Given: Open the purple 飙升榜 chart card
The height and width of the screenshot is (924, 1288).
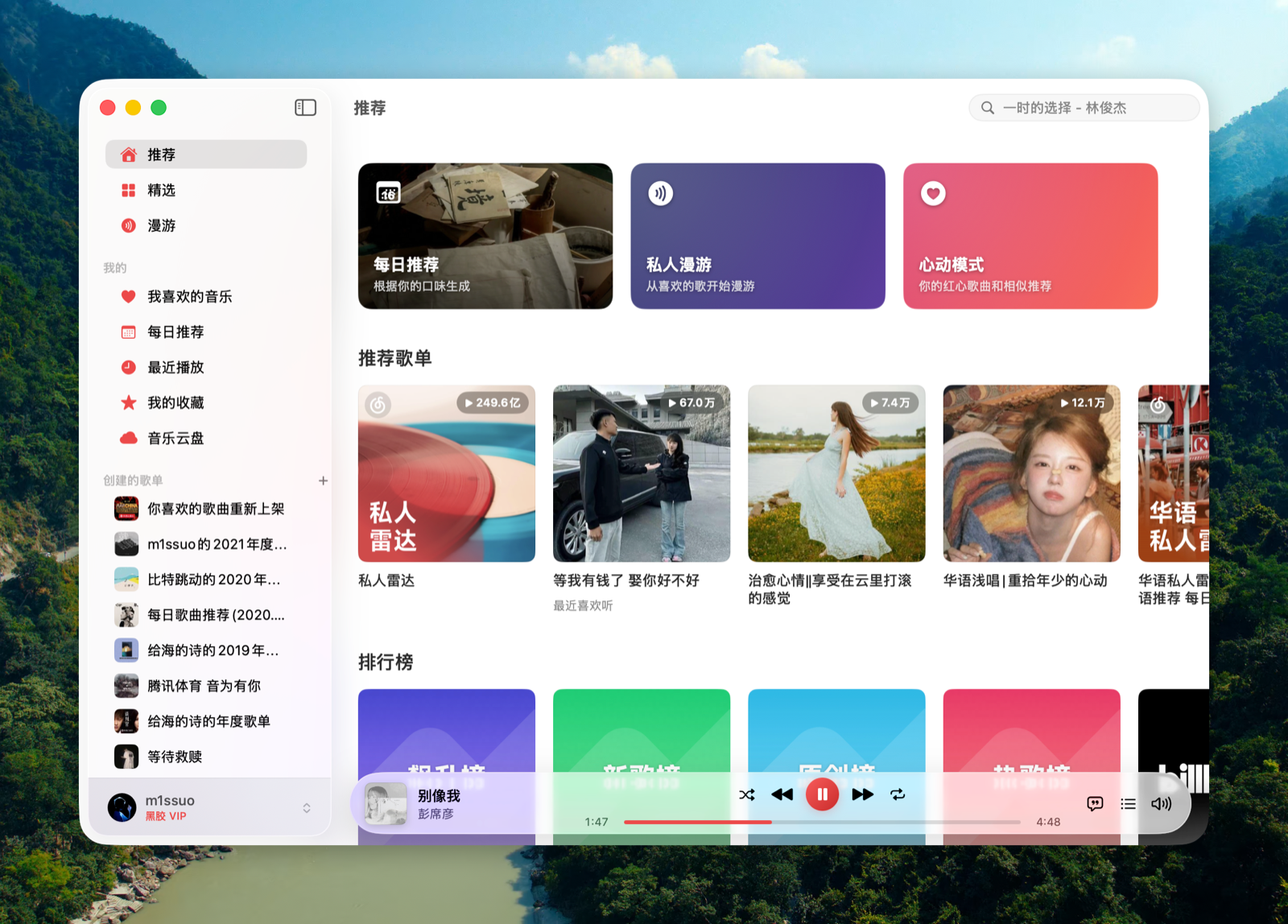Looking at the screenshot, I should click(x=447, y=766).
